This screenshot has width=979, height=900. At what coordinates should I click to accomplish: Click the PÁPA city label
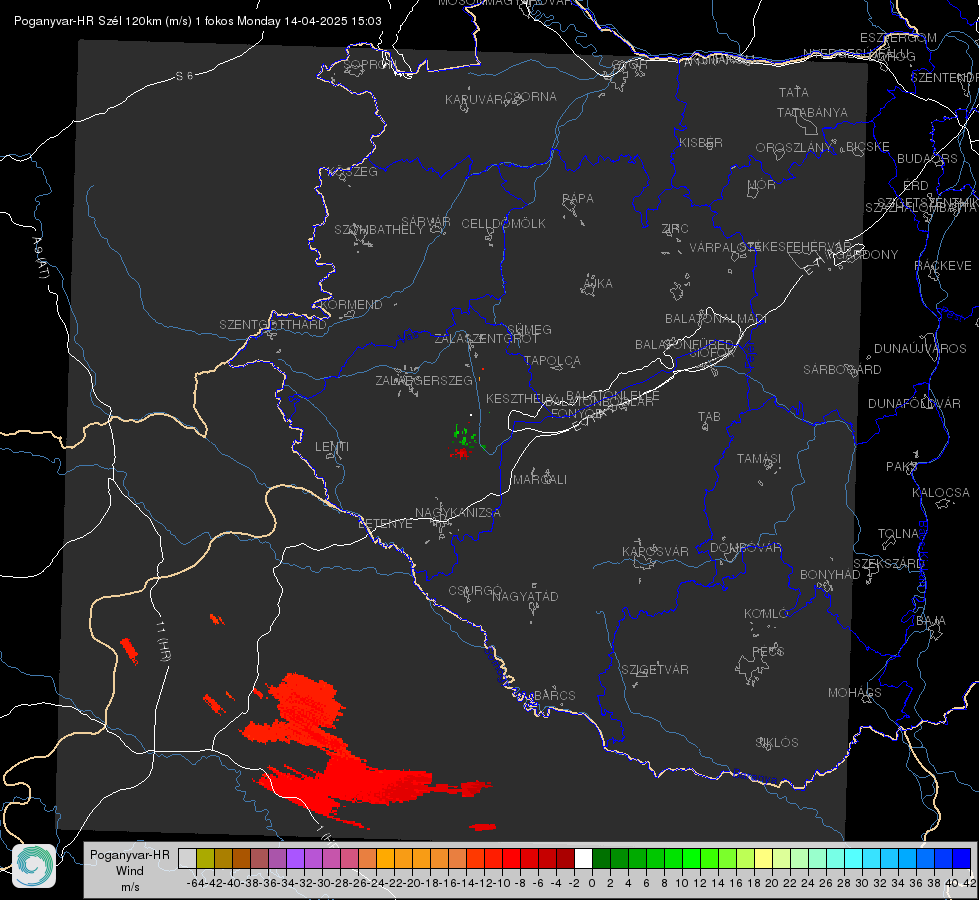578,199
